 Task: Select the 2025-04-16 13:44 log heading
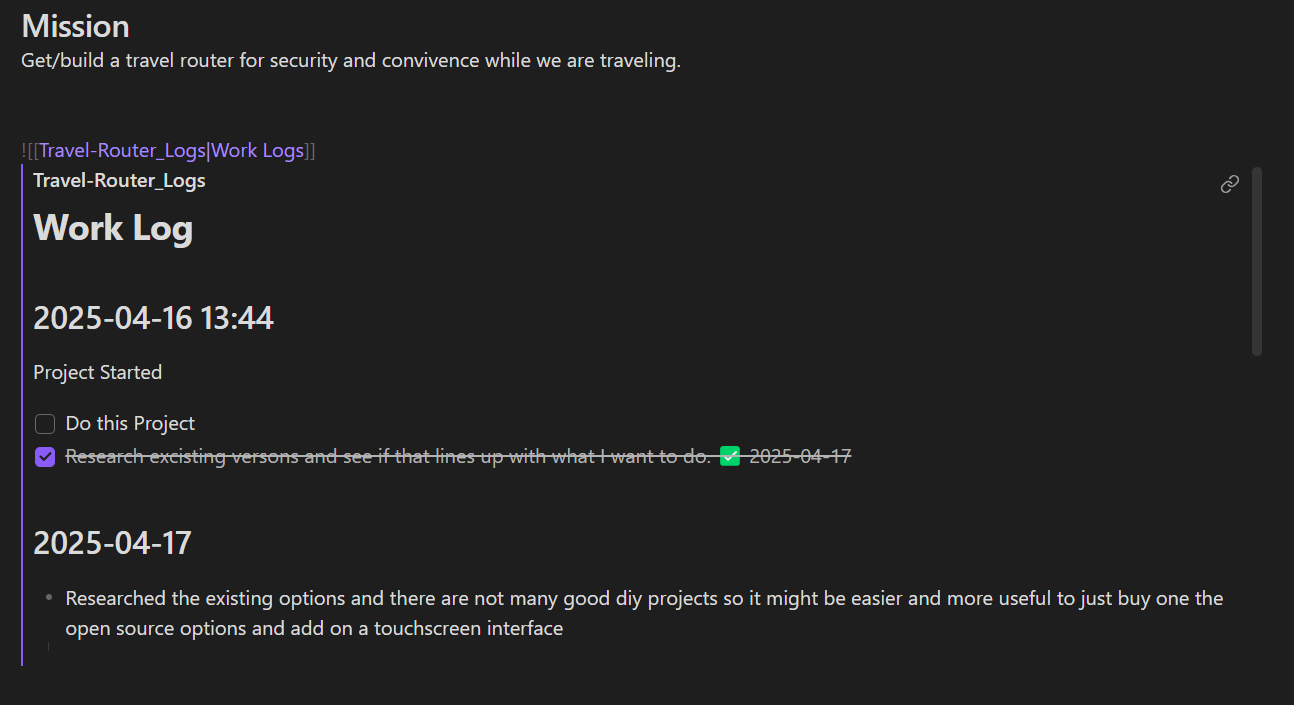153,318
